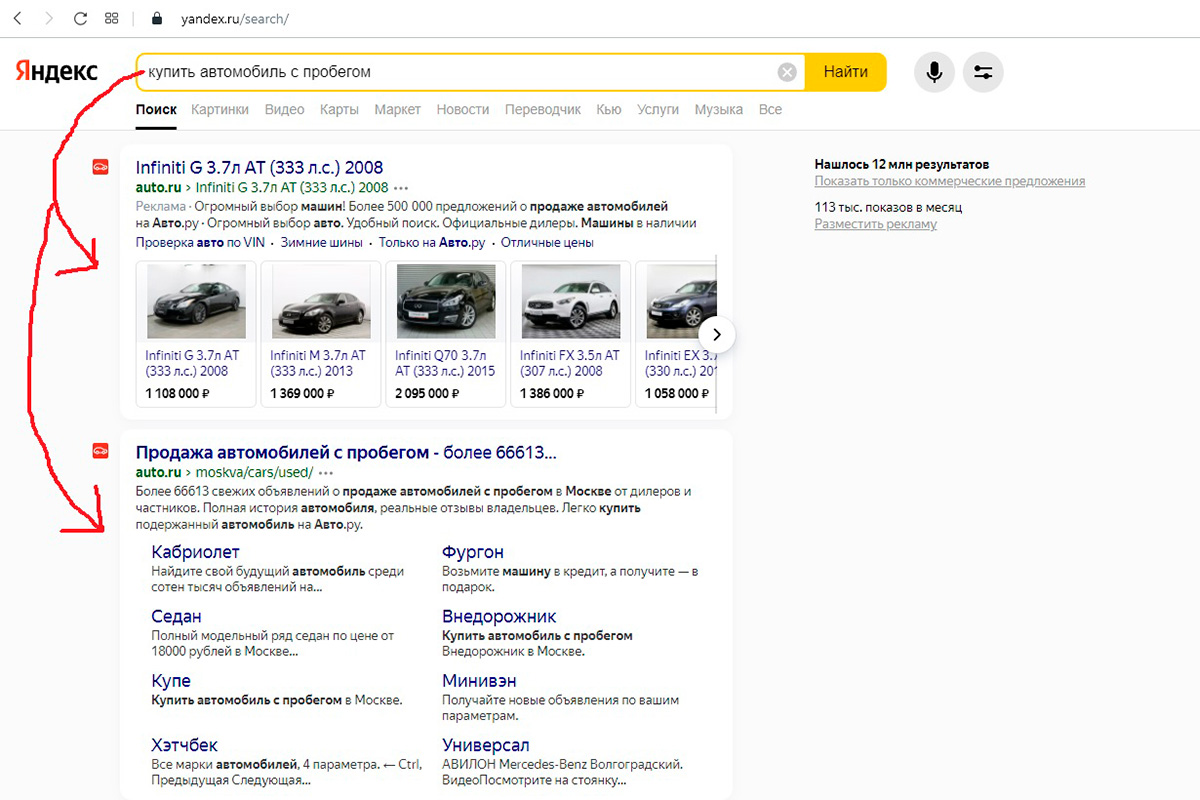Viewport: 1200px width, 800px height.
Task: Show next cars with carousel arrow
Action: (x=717, y=335)
